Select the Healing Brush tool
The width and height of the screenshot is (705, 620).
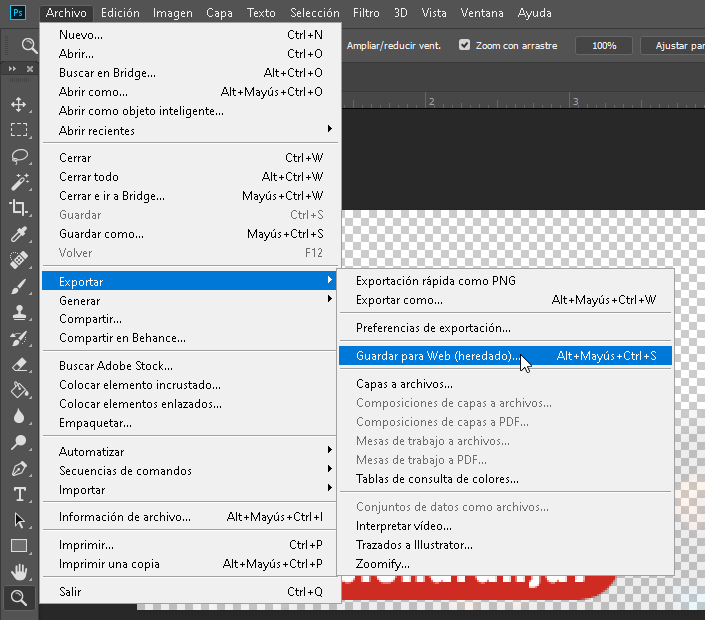tap(19, 260)
